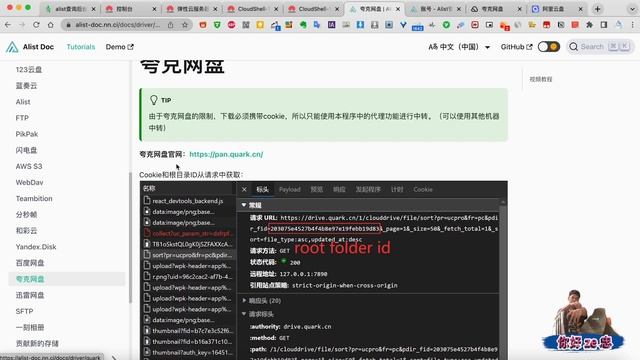Click the search magnifier icon
The image size is (640, 360).
[573, 47]
